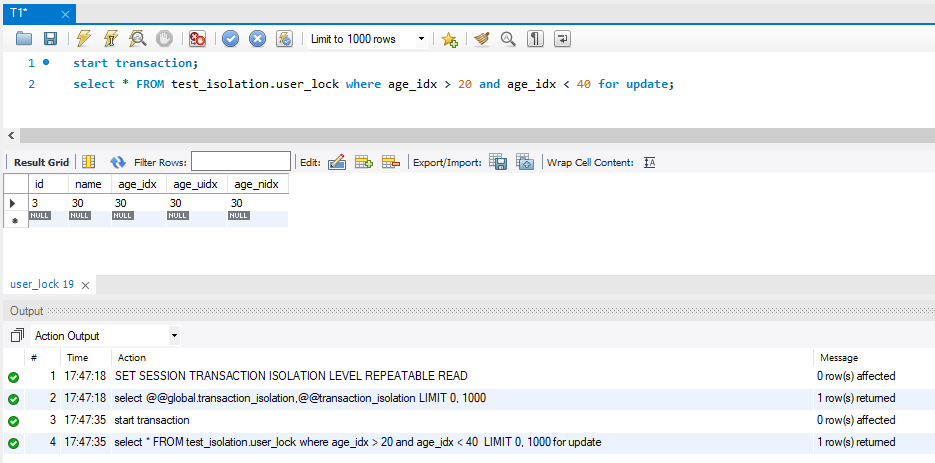Click the Result Grid label
Screen dimensions: 935x463
41,162
